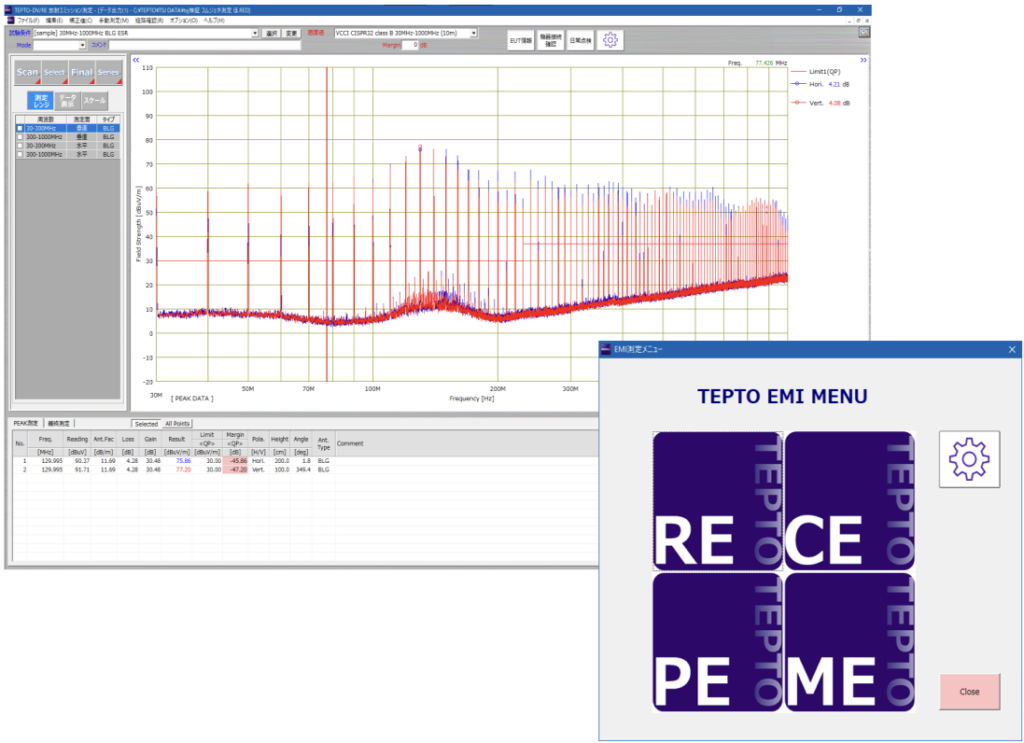Open the ME measurement tile in TEPTO EMI MENU
This screenshot has width=1024, height=743.
[850, 642]
